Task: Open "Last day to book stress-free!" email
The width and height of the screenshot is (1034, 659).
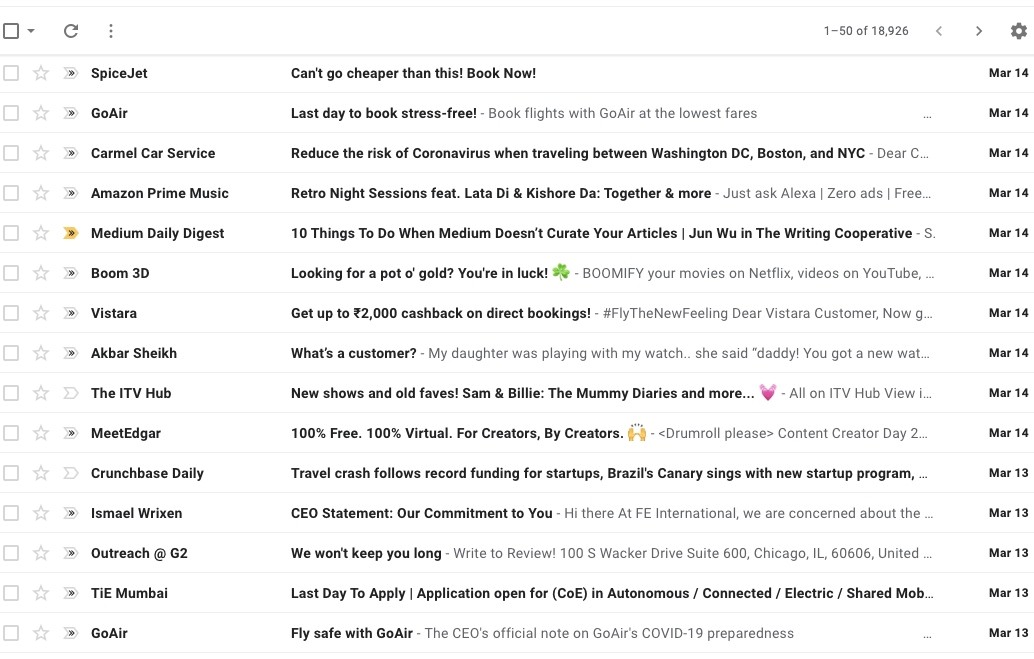Action: 384,113
